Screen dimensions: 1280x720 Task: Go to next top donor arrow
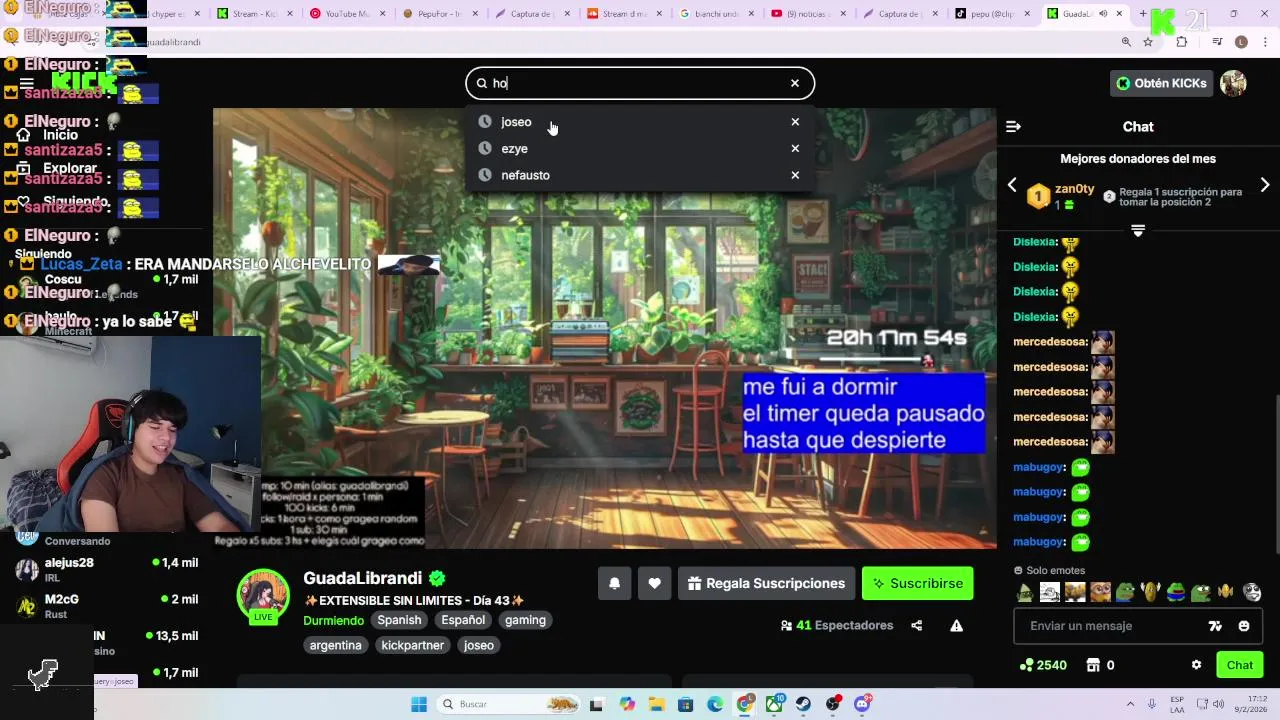click(x=1265, y=185)
